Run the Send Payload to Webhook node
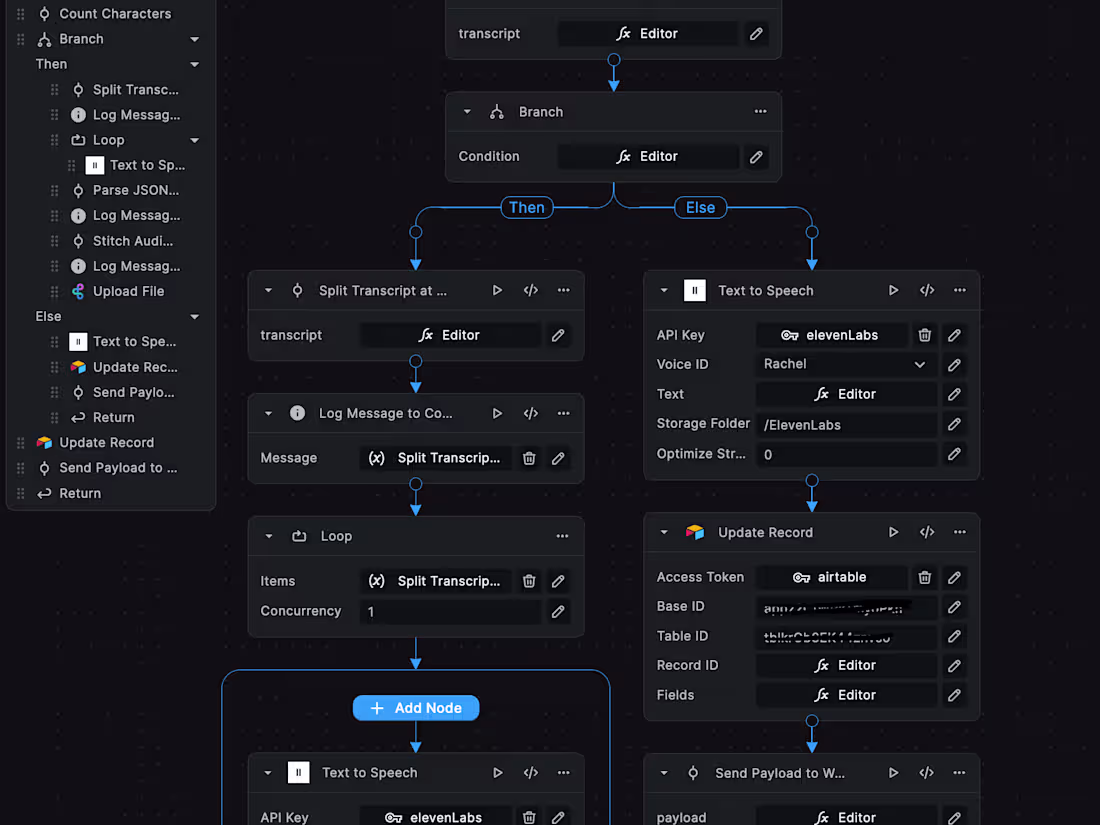This screenshot has height=825, width=1100. (x=893, y=772)
